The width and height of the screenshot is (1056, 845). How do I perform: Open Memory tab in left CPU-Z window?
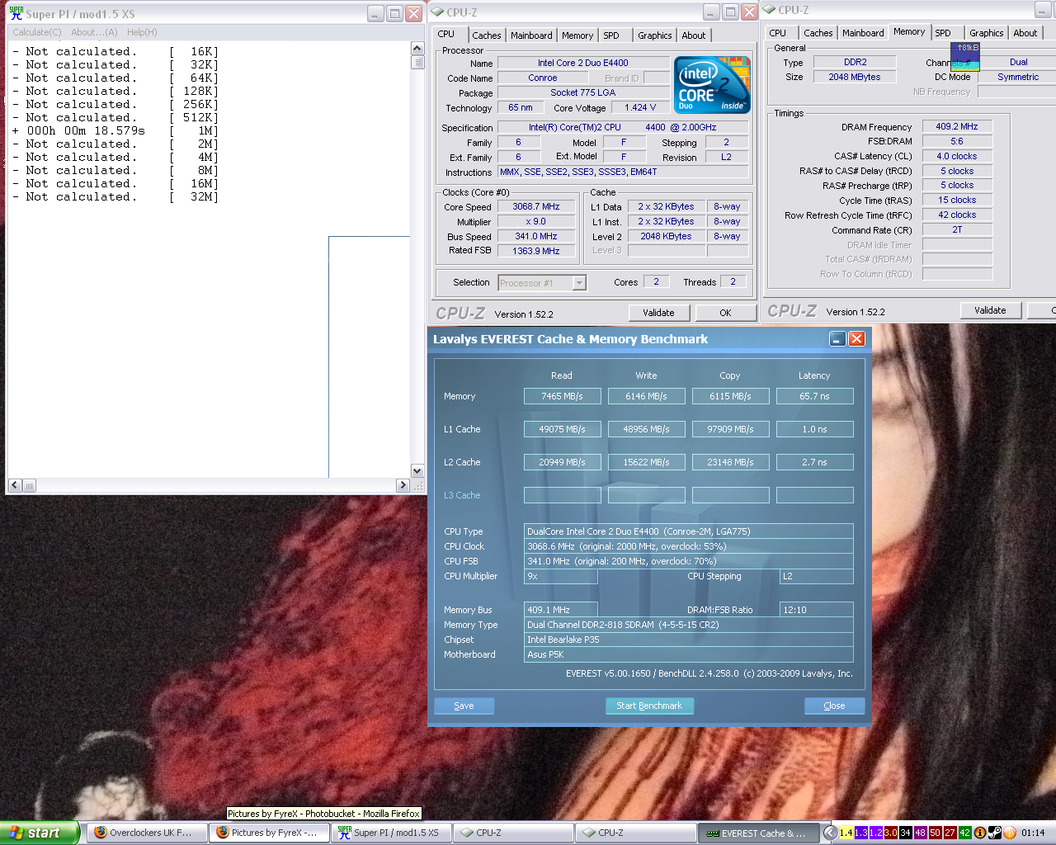click(x=577, y=36)
